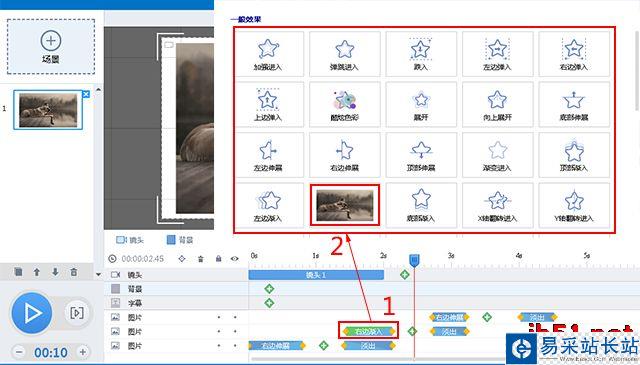Add a new scene with the 场景 button
This screenshot has height=365, width=640.
(51, 46)
